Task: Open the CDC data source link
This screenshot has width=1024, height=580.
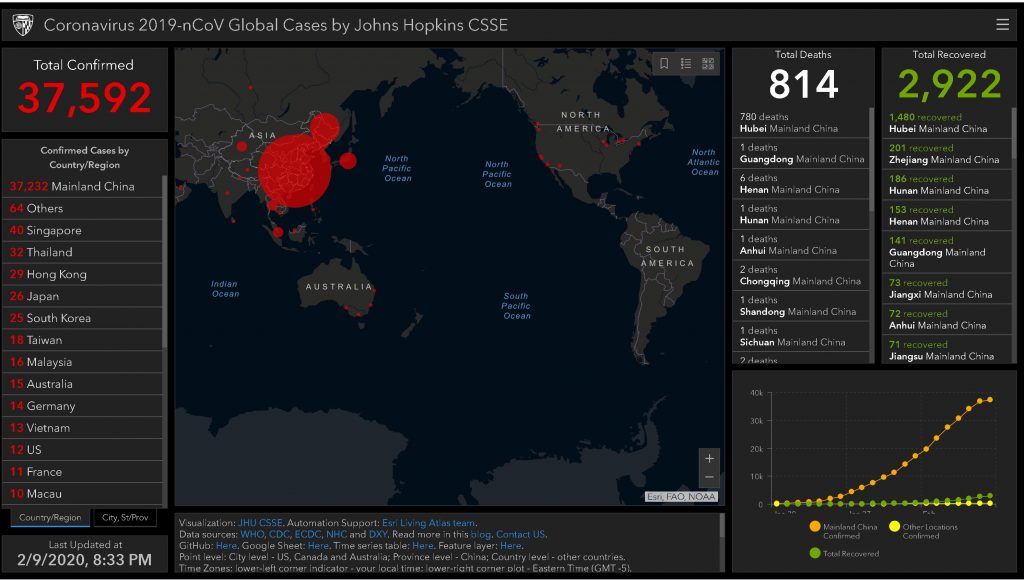Action: [279, 534]
